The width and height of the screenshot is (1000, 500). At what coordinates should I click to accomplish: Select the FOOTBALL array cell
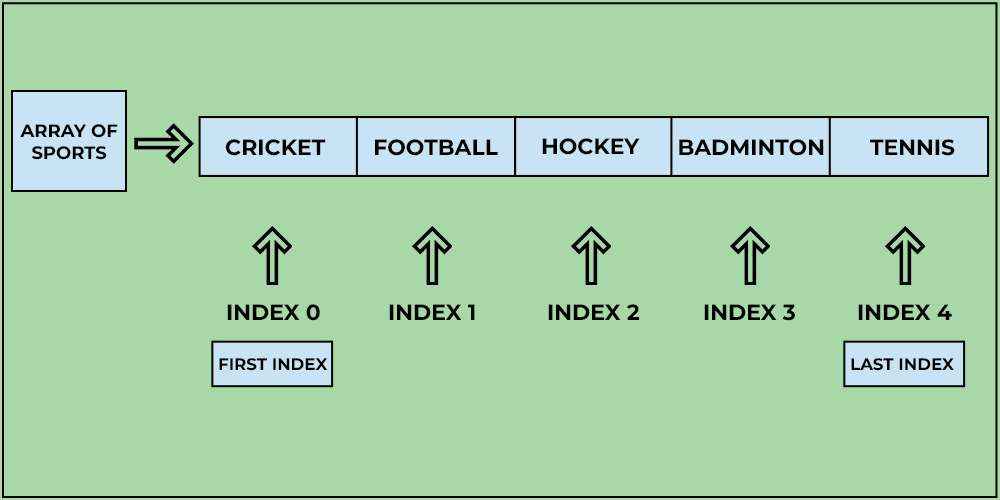[436, 147]
